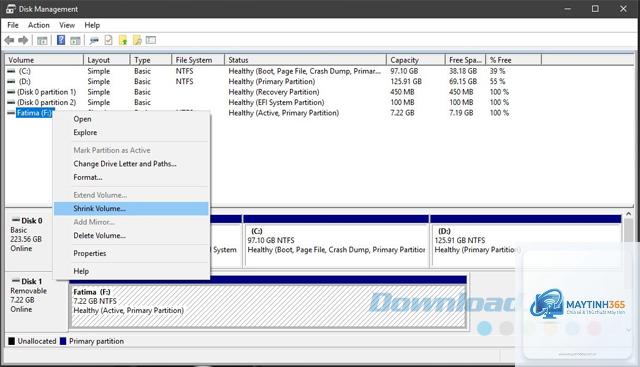Click the drive icon beside Disk 0 partition 1
640x367 pixels.
tap(11, 92)
